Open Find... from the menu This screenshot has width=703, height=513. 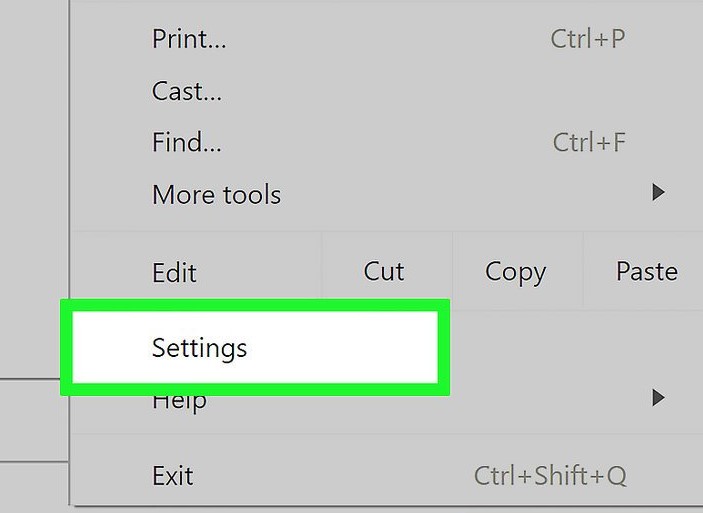tap(187, 143)
